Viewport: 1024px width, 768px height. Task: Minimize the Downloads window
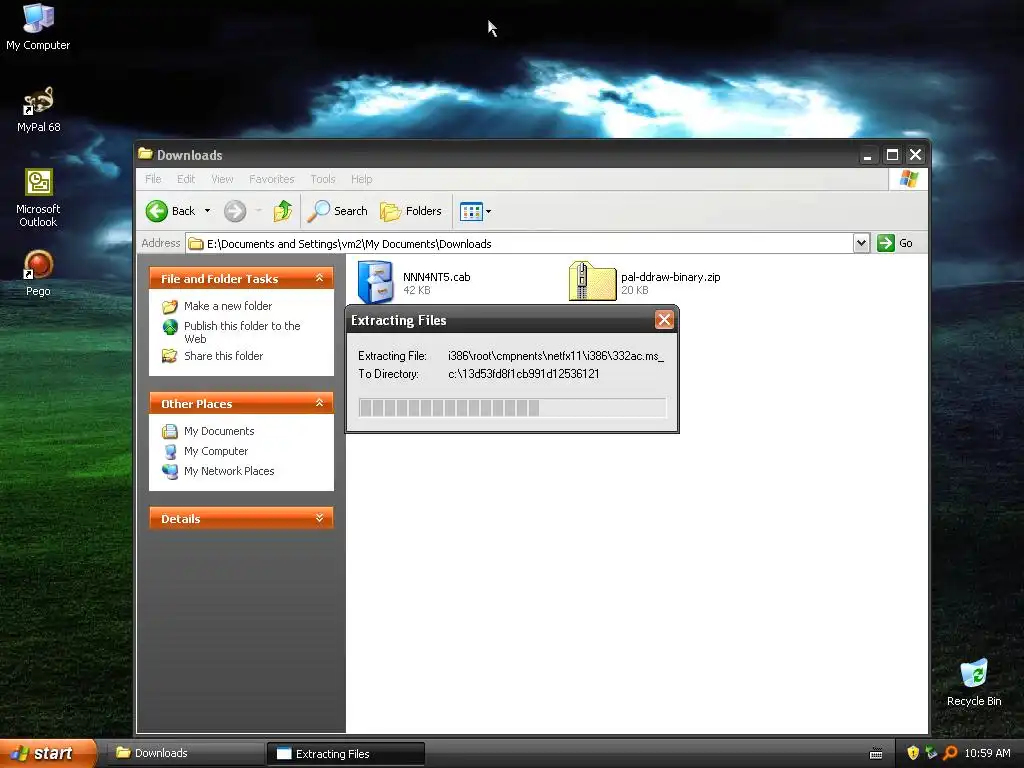(x=867, y=155)
